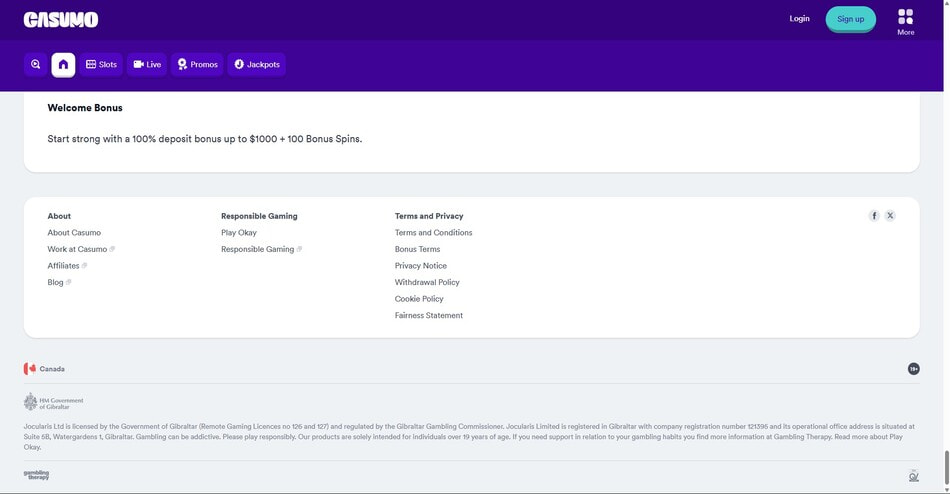Click the 100% deposit bonus description text
This screenshot has width=950, height=494.
pyautogui.click(x=205, y=139)
